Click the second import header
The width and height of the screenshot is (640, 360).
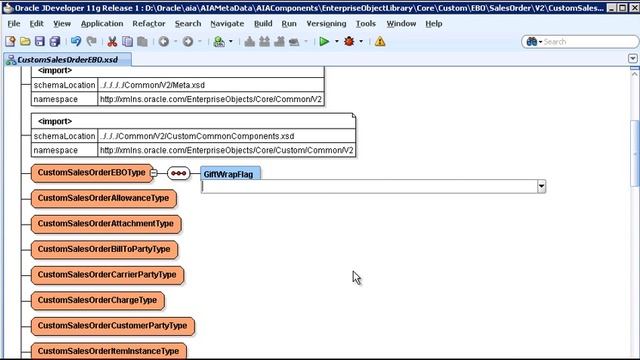coord(55,121)
